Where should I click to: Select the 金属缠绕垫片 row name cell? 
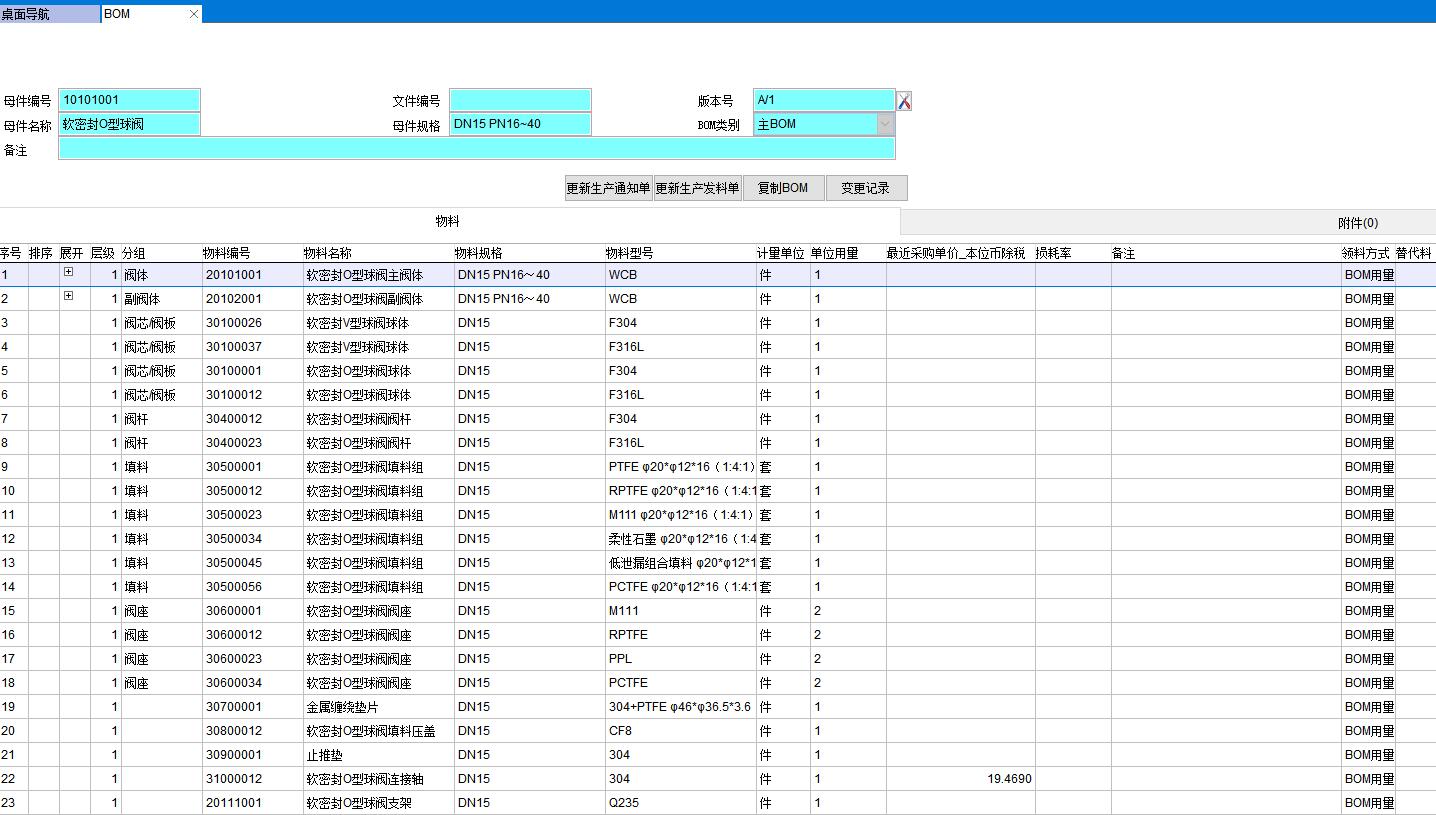coord(342,707)
